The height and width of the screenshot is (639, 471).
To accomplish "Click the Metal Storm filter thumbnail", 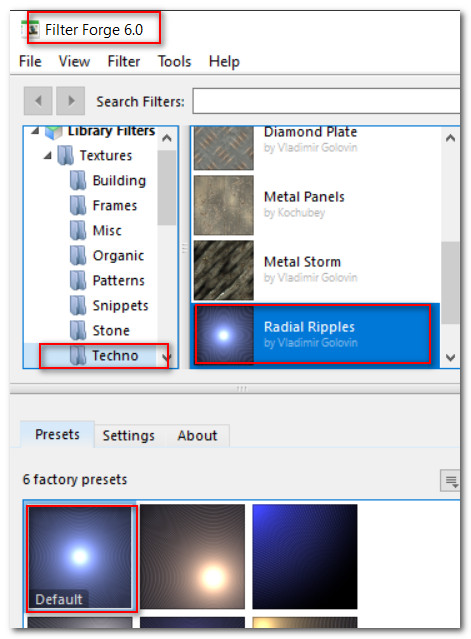I will click(223, 270).
